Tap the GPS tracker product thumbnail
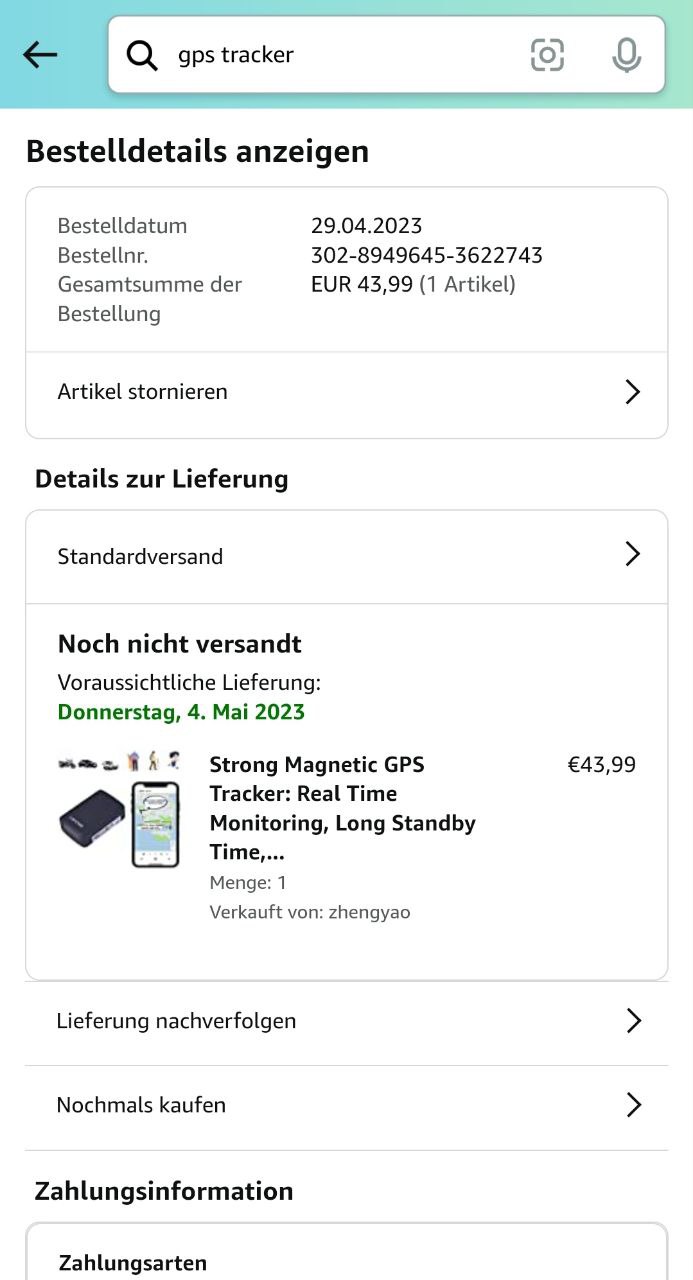The image size is (693, 1280). coord(120,812)
